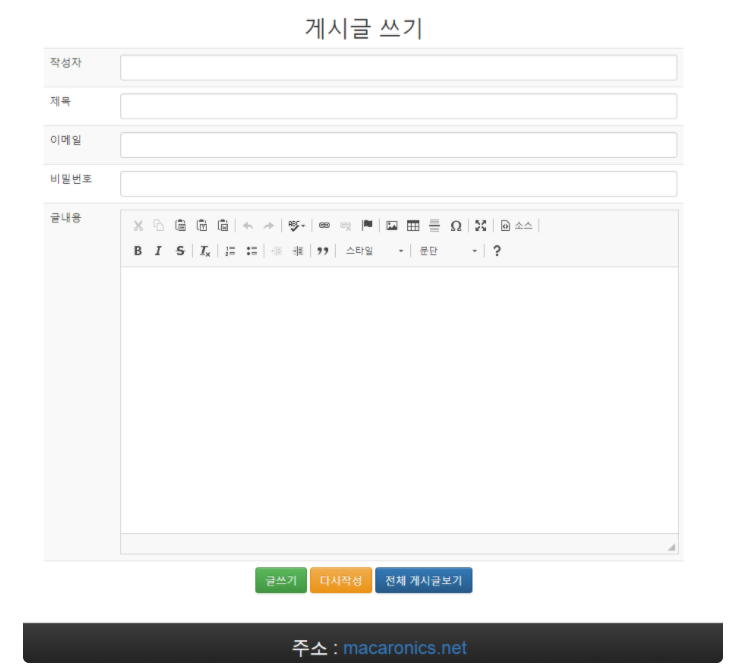Screen dimensions: 730x671
Task: Click the Insert Link icon
Action: 324,226
